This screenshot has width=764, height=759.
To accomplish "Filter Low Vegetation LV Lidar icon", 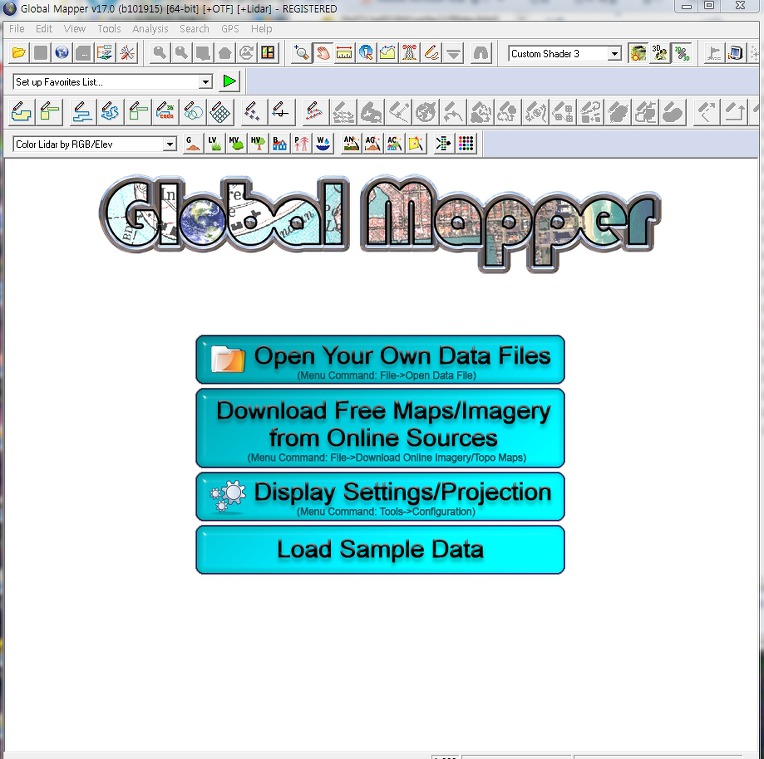I will (x=214, y=143).
